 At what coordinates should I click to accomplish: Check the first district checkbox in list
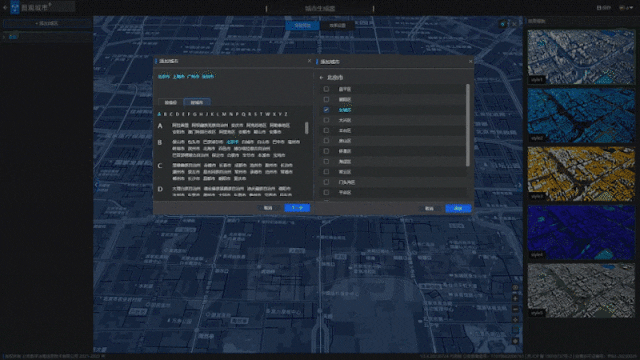coord(326,89)
